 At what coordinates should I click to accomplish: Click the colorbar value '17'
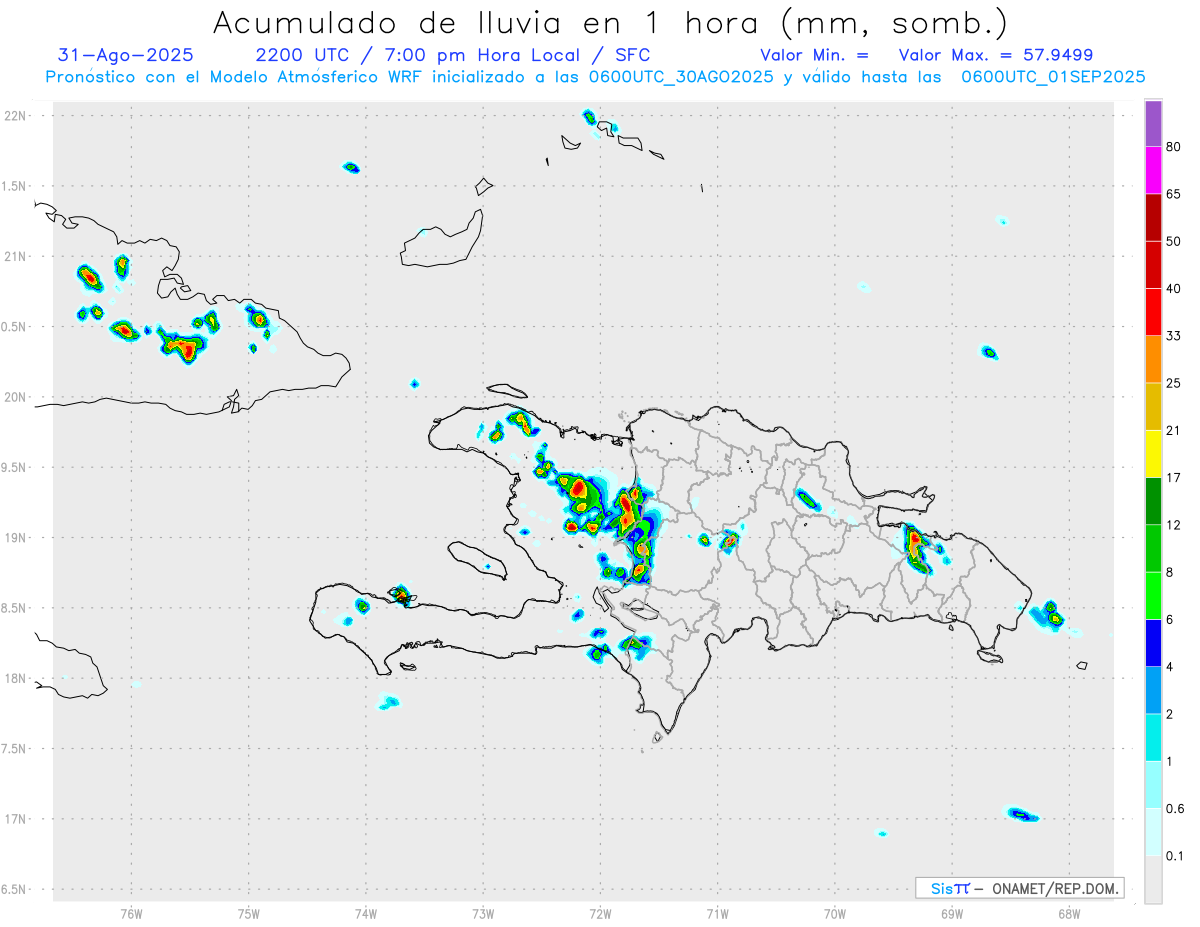click(x=1174, y=478)
